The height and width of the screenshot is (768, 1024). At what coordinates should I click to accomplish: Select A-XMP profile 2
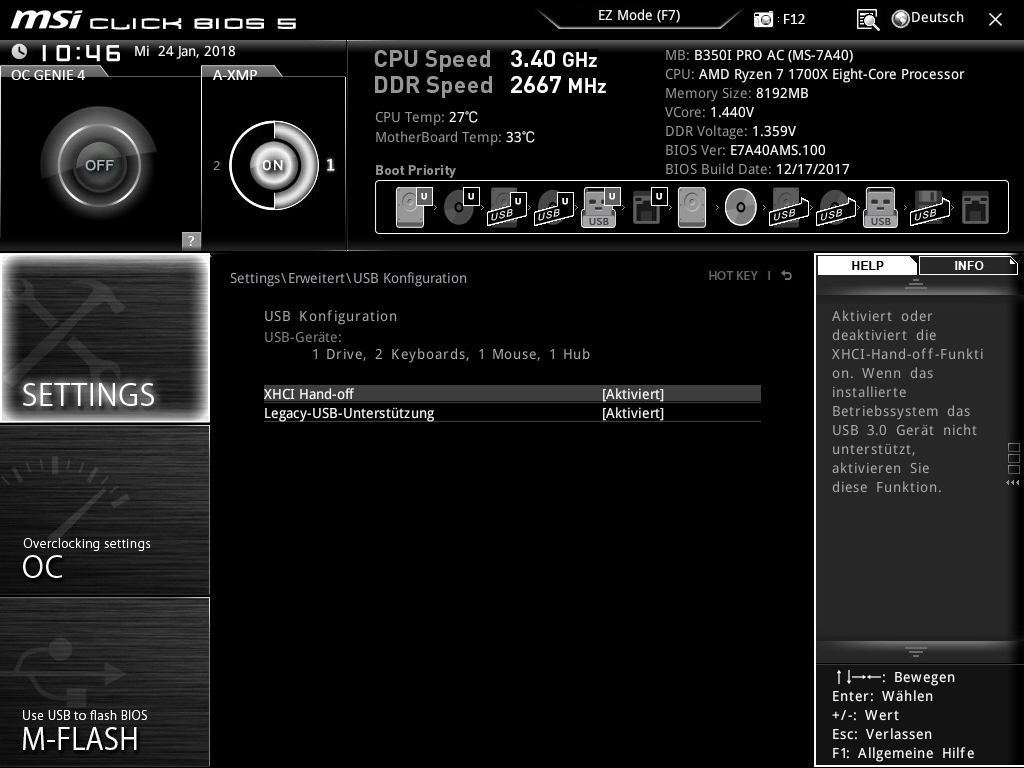217,166
